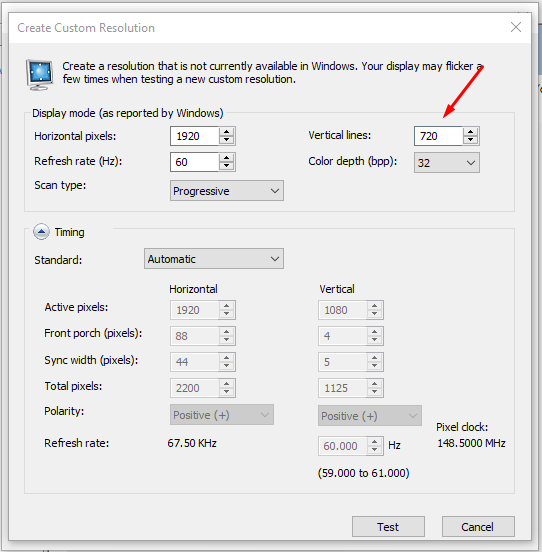
Task: Open the horizontal Polarity Positive (+) dropdown
Action: [x=222, y=415]
